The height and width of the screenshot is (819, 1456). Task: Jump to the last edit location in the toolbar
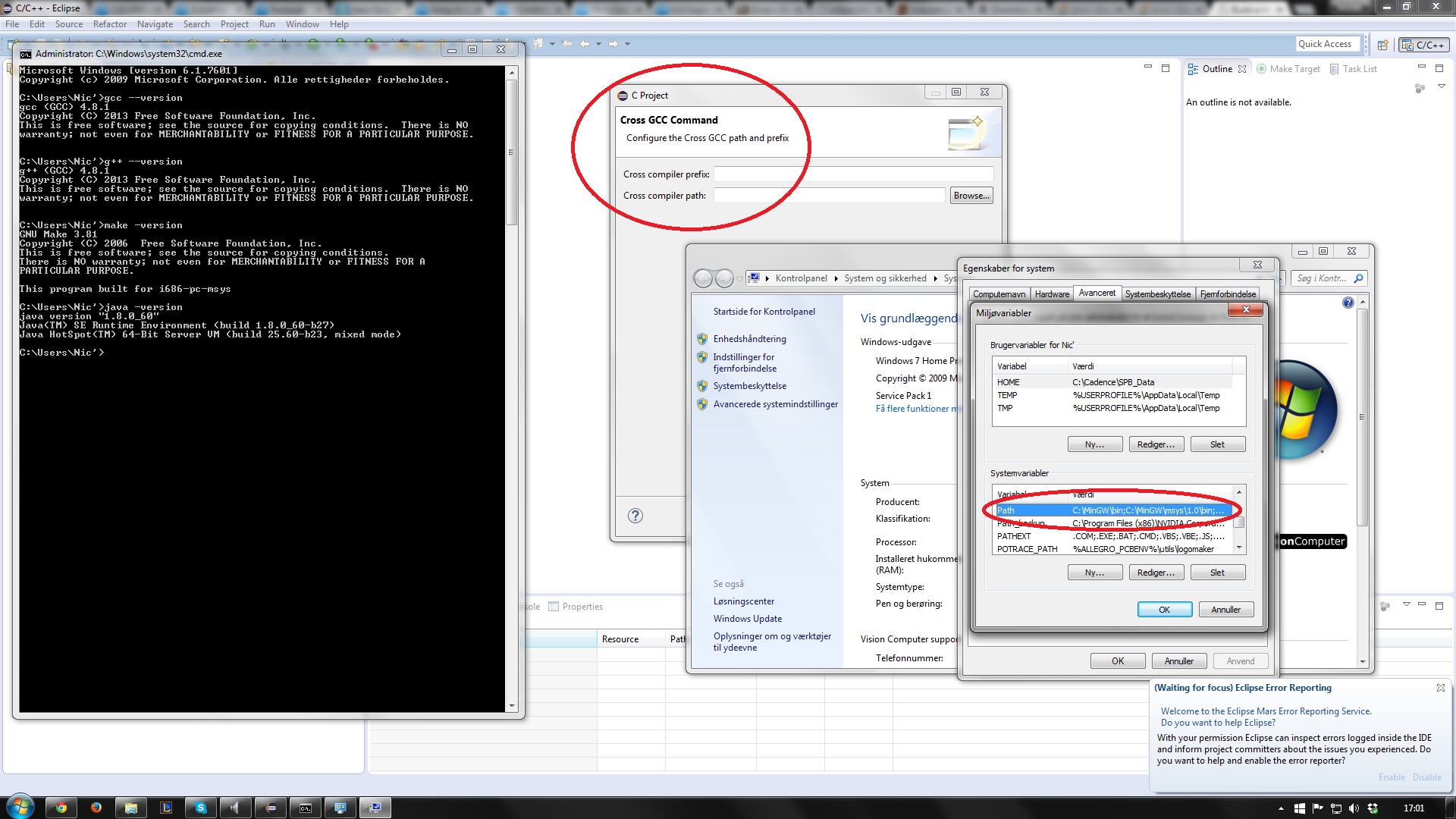point(566,44)
